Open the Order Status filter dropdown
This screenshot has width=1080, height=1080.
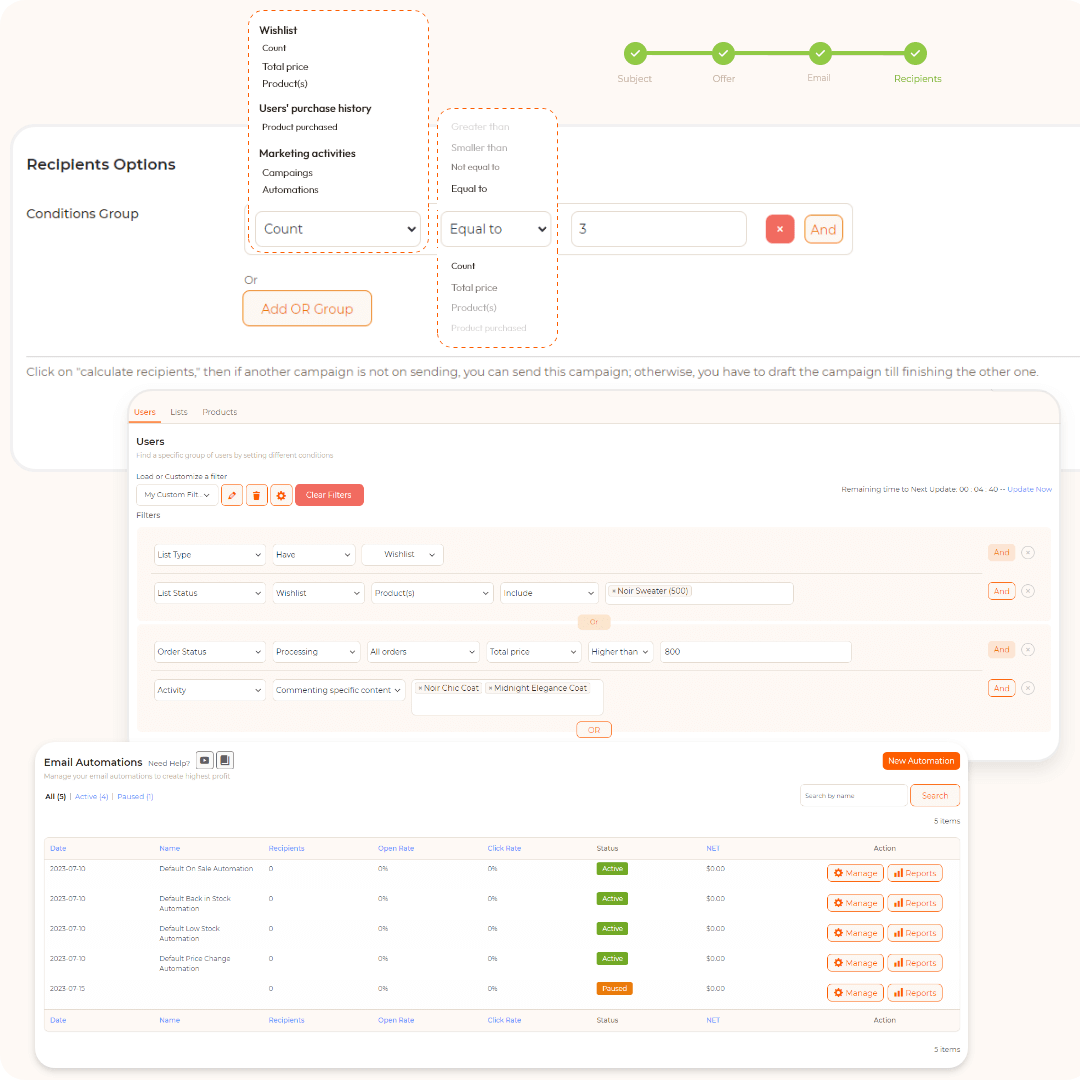[209, 652]
